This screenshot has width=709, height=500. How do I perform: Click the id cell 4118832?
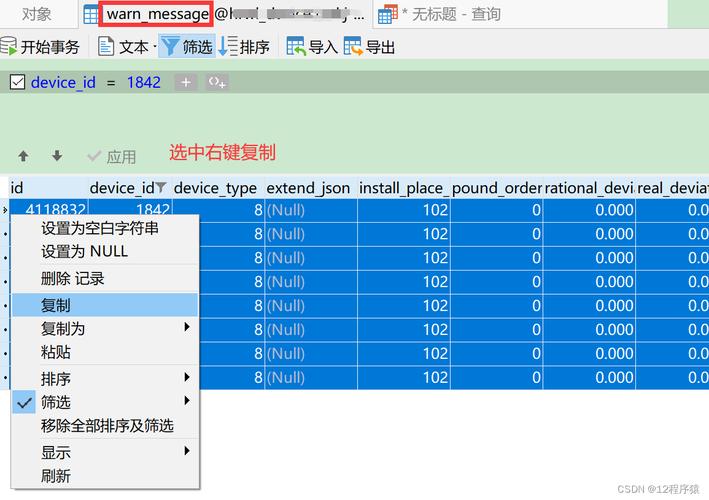pyautogui.click(x=48, y=209)
